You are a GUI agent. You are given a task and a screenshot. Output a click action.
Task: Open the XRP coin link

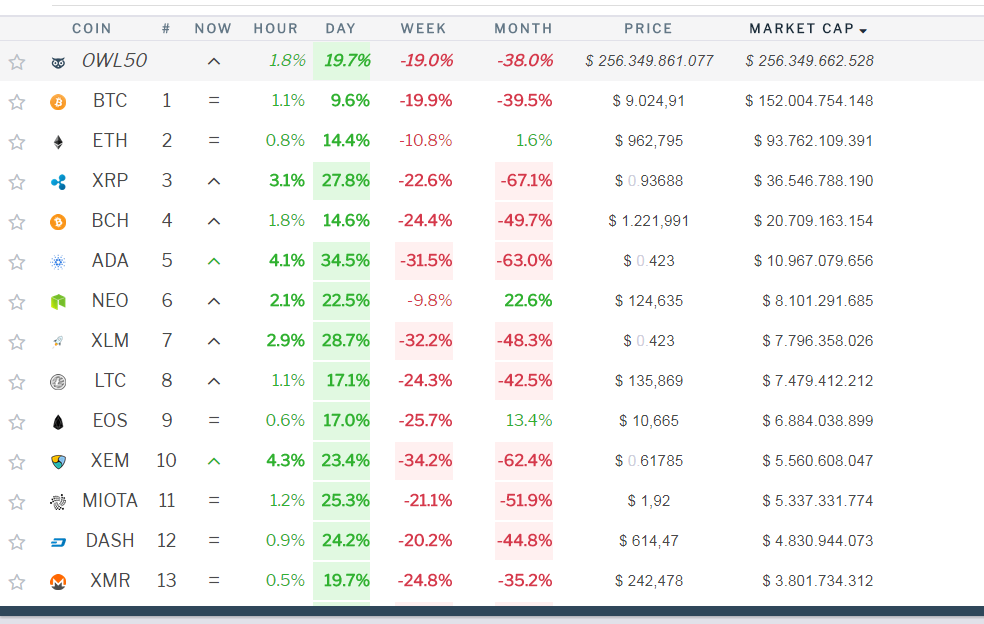point(110,181)
